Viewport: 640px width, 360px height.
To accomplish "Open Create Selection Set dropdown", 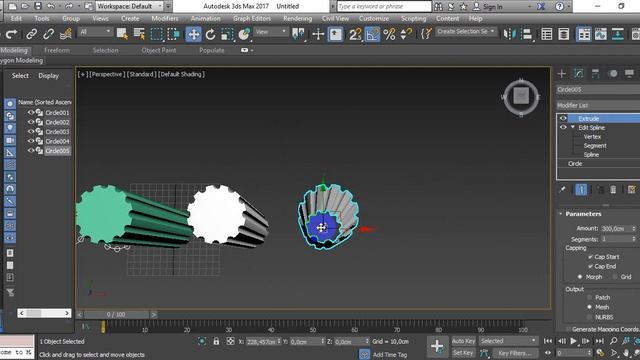I will pyautogui.click(x=466, y=31).
